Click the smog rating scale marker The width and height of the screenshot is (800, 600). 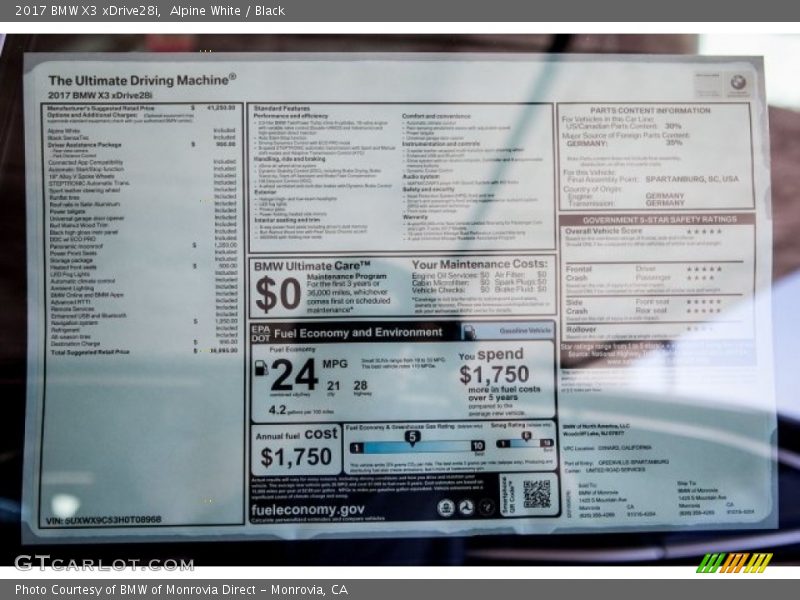pos(526,436)
